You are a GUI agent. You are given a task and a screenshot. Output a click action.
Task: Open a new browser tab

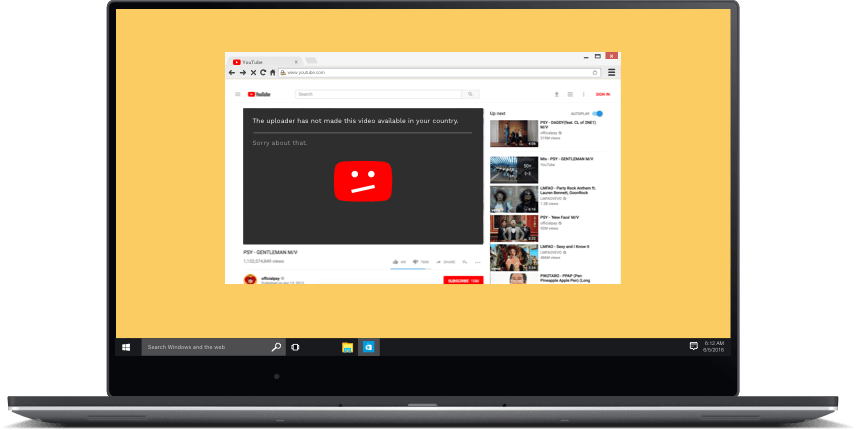click(311, 61)
